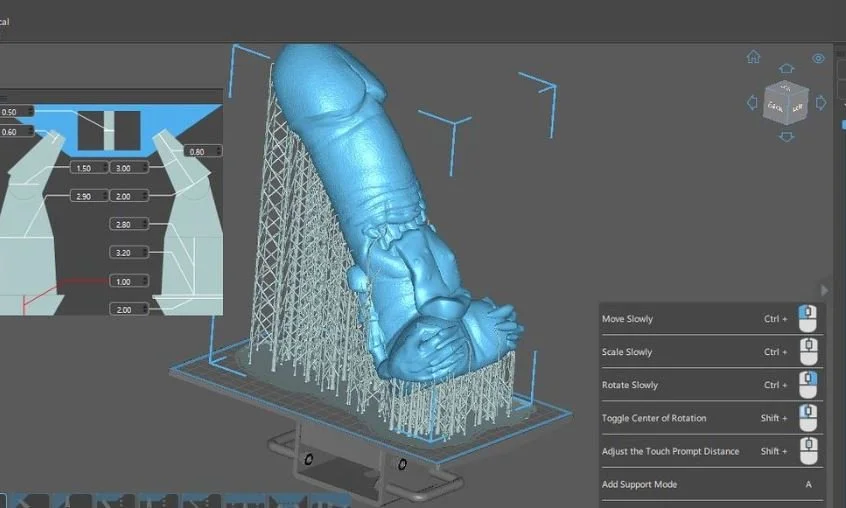Edit the 1.50 support parameter field
The width and height of the screenshot is (846, 508).
[x=89, y=168]
